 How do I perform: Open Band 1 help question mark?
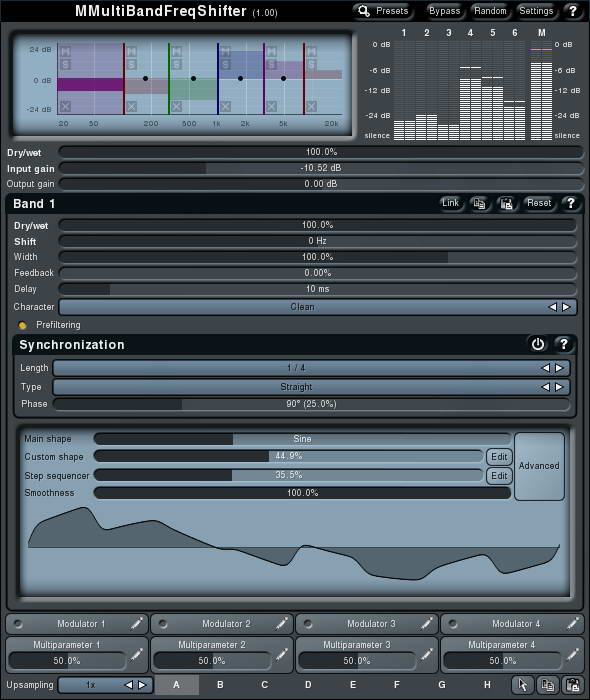tap(571, 204)
